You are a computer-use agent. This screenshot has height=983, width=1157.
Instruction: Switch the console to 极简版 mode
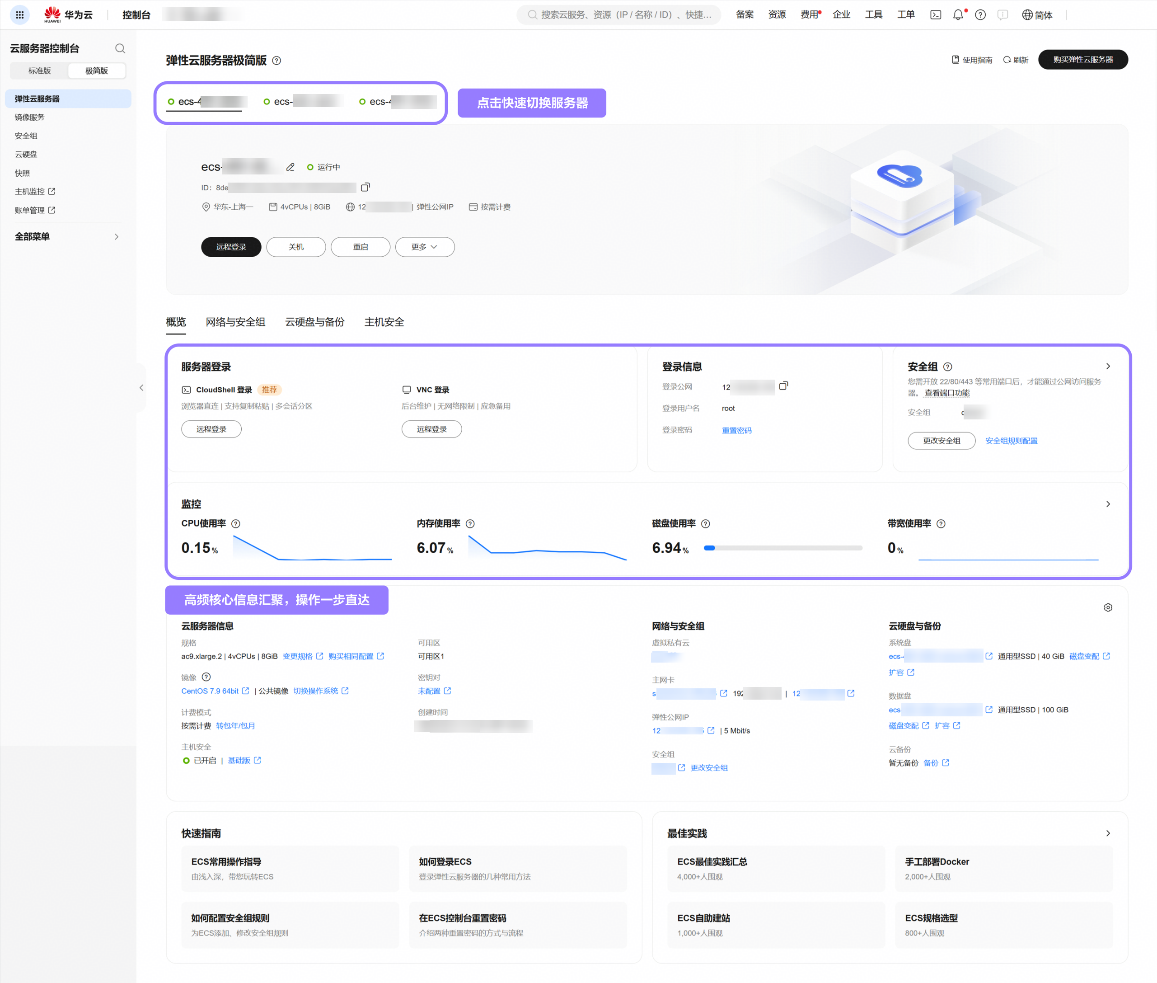97,71
